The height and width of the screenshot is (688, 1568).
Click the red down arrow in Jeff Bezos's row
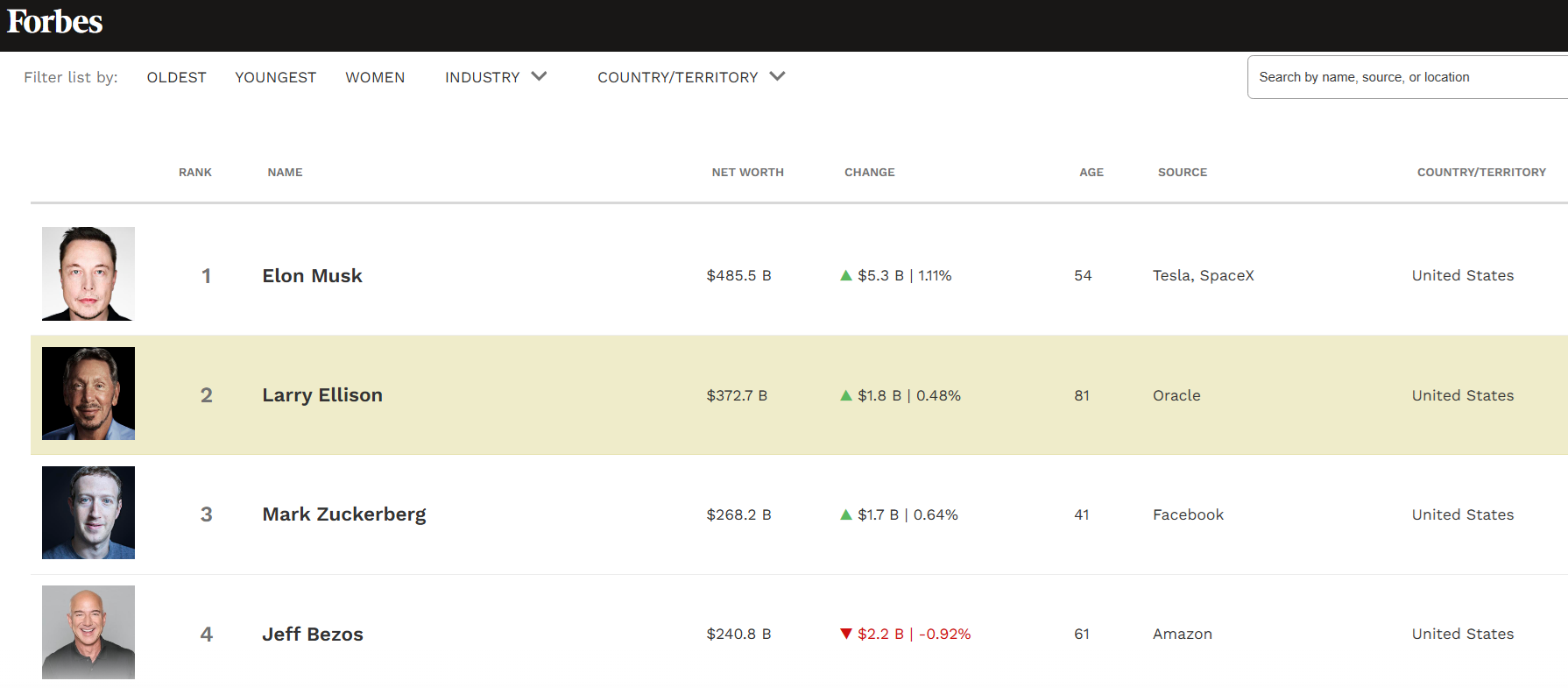point(846,634)
